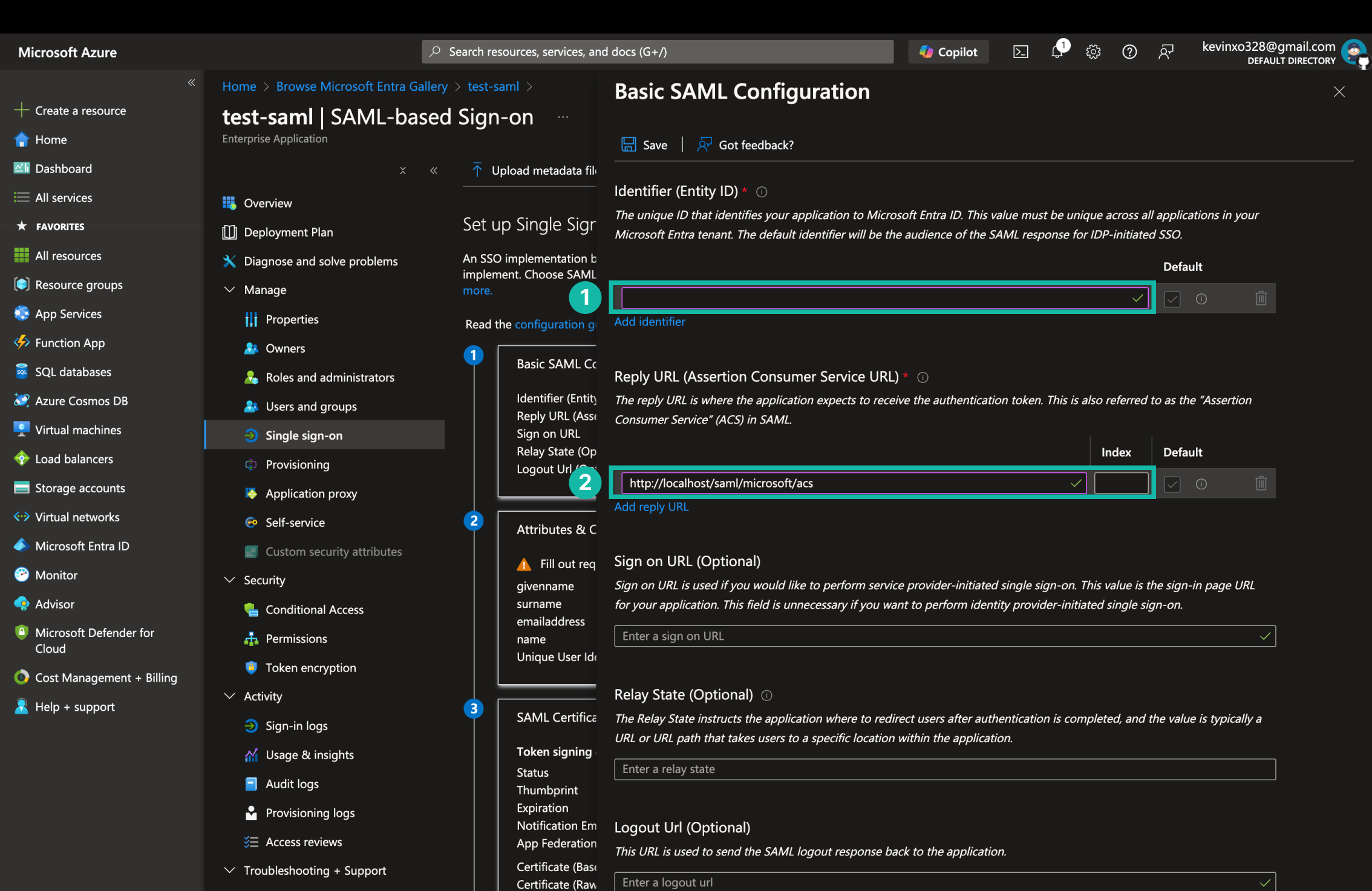The image size is (1372, 891).
Task: Click Upload metadata file
Action: (534, 171)
